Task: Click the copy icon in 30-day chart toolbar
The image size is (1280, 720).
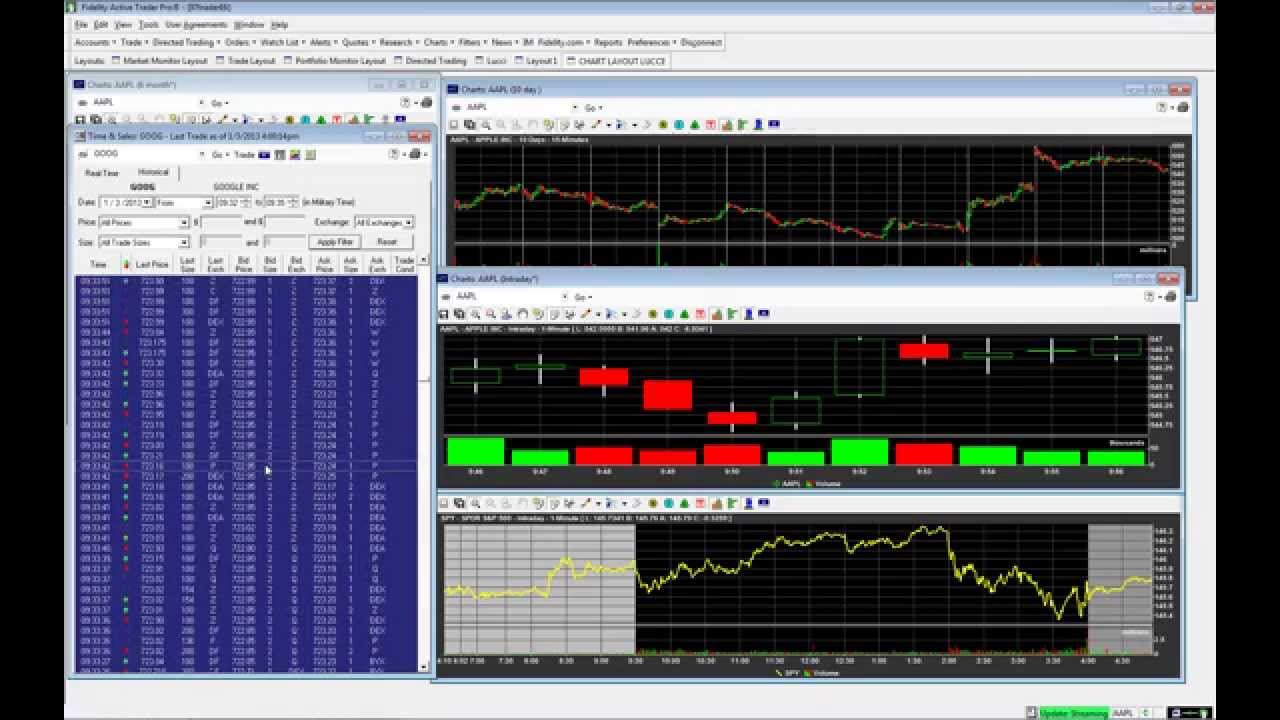Action: pos(470,124)
